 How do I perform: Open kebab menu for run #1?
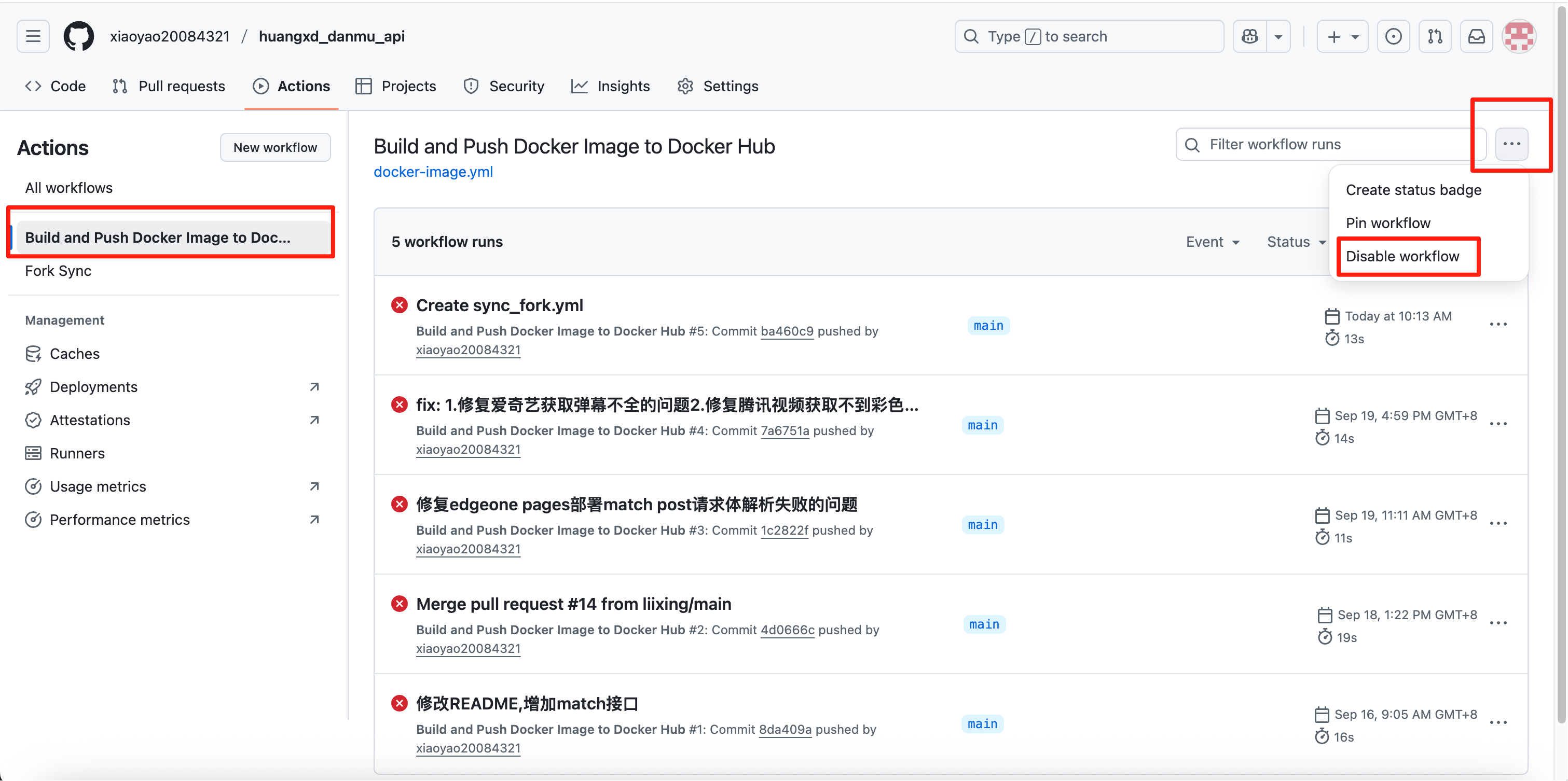pos(1498,722)
